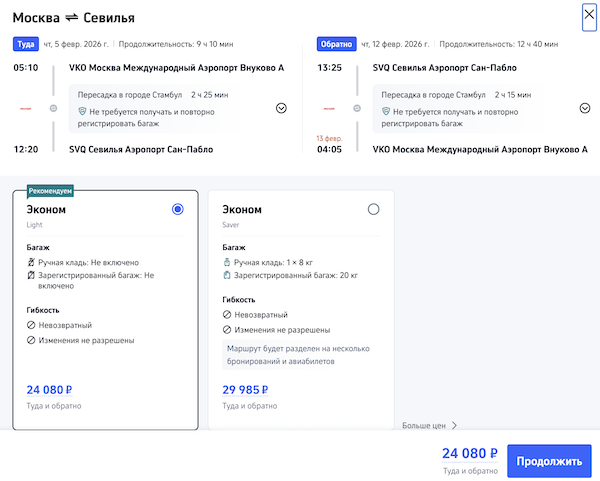This screenshot has width=600, height=481.
Task: Close the Москва–Севилья flight details dialog
Action: point(589,15)
